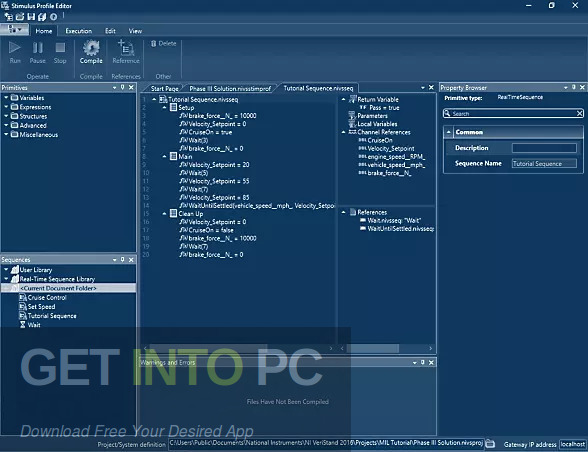The width and height of the screenshot is (588, 452).
Task: Expand the Variables primitives folder
Action: [x=6, y=98]
